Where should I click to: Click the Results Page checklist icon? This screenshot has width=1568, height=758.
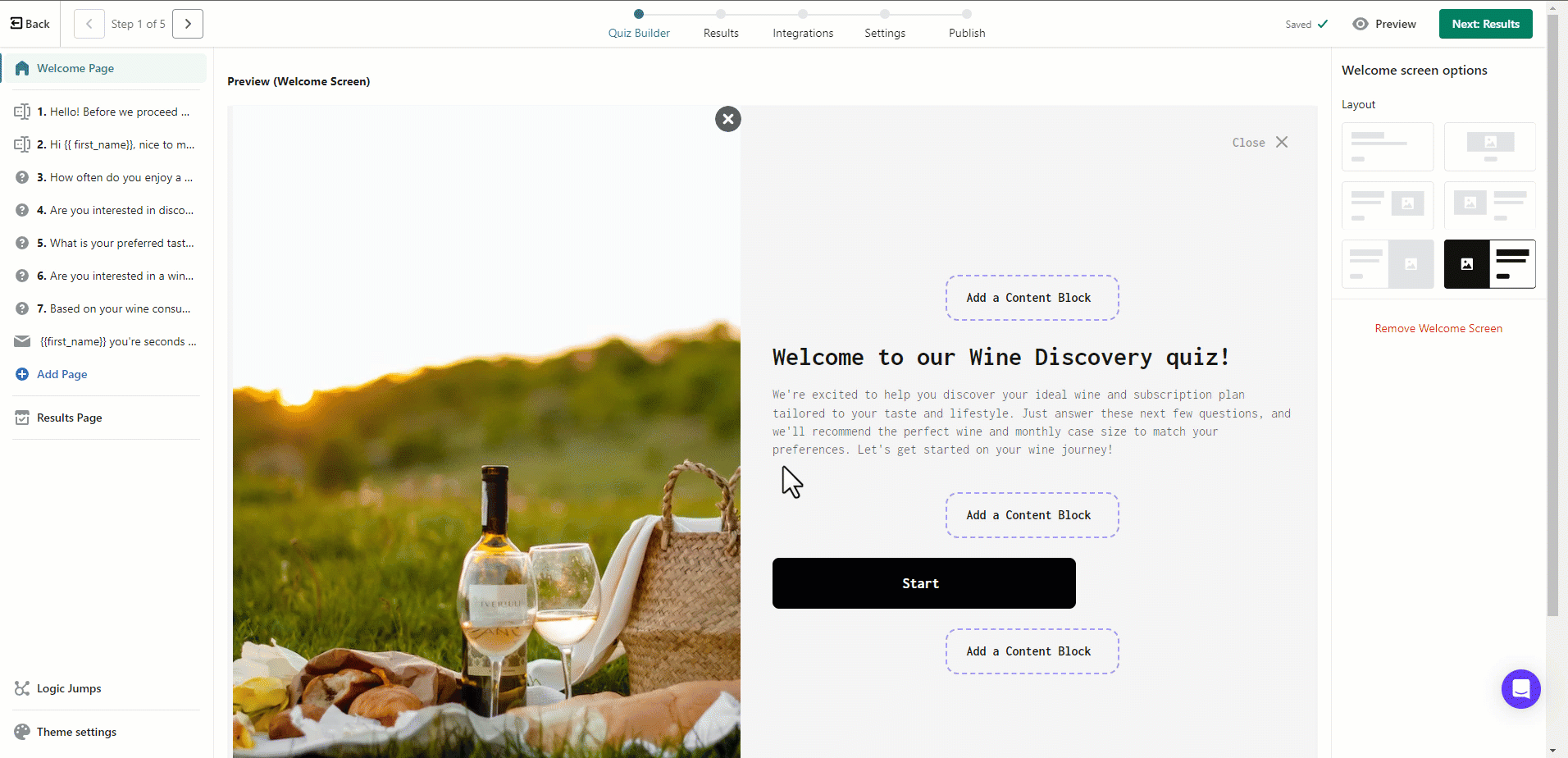22,418
